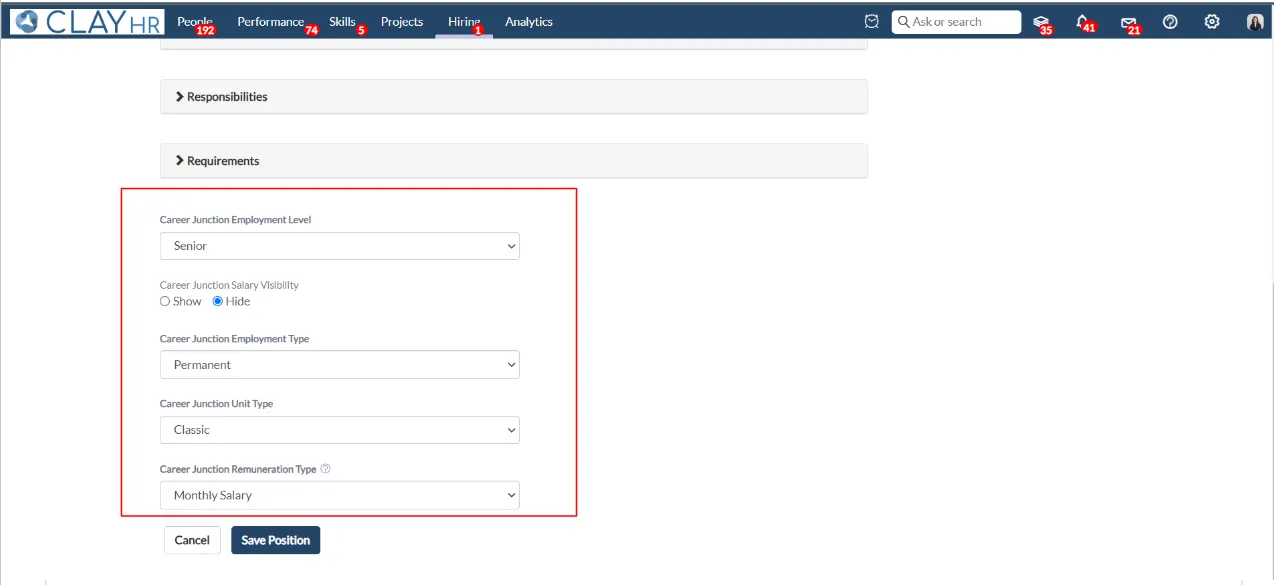Open the Projects menu

point(402,22)
